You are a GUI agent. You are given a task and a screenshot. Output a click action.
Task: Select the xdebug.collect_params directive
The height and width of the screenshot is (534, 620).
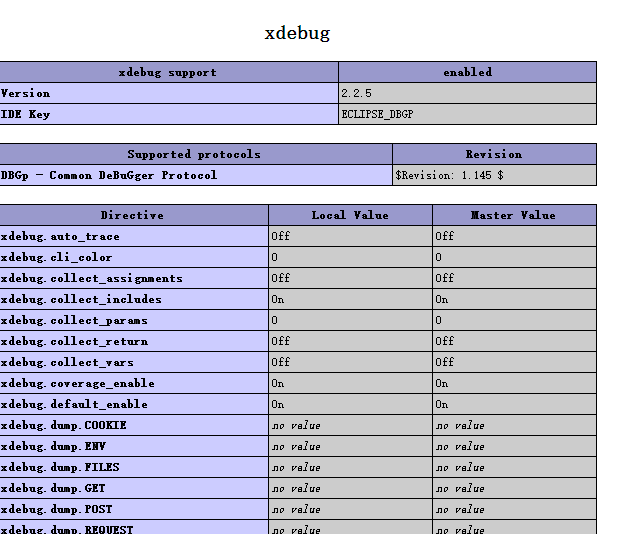coord(74,320)
